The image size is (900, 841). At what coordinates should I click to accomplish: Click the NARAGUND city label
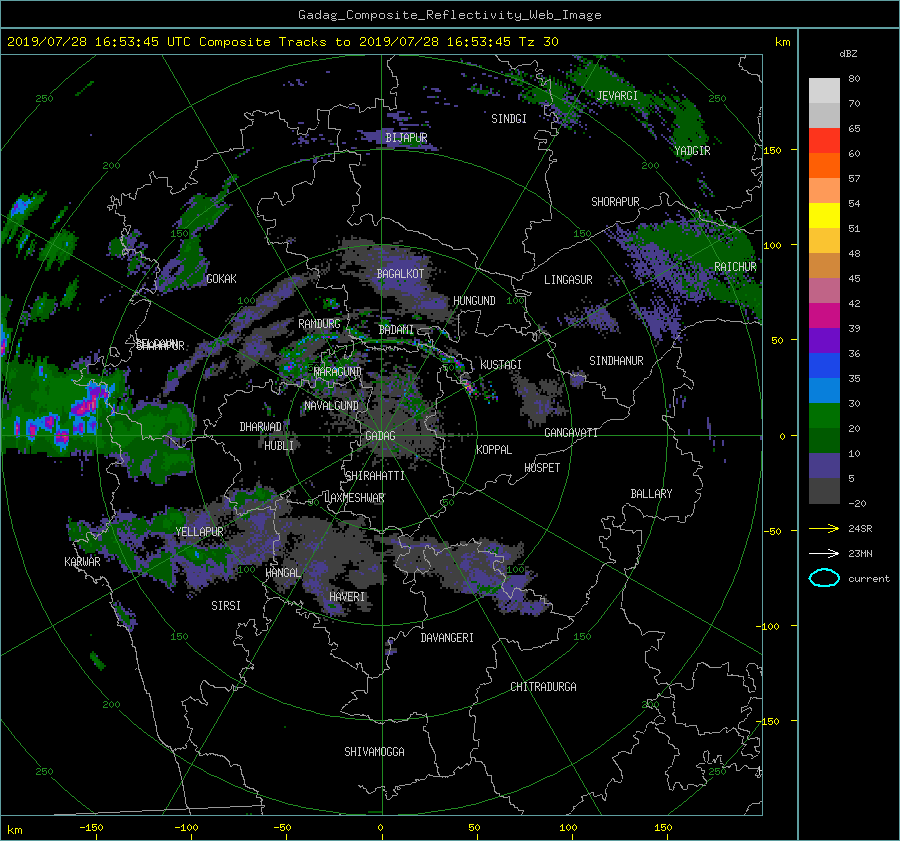338,371
